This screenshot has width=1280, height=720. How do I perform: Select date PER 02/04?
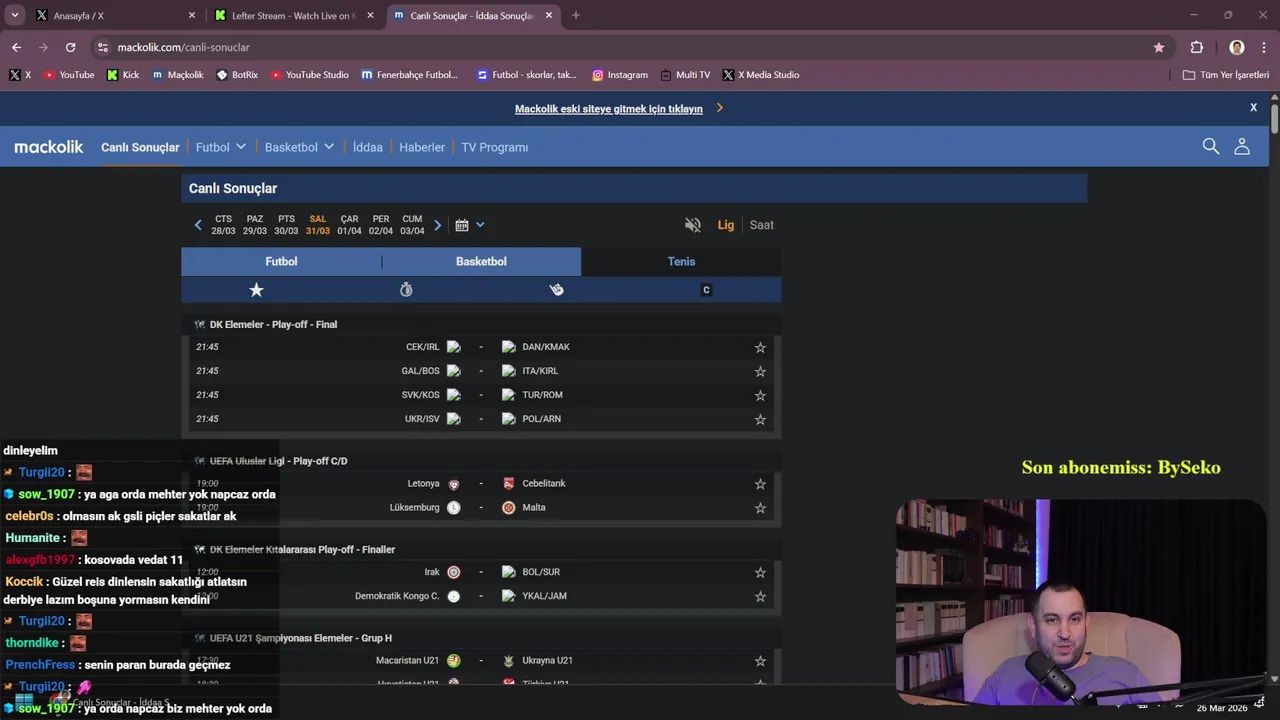(381, 225)
